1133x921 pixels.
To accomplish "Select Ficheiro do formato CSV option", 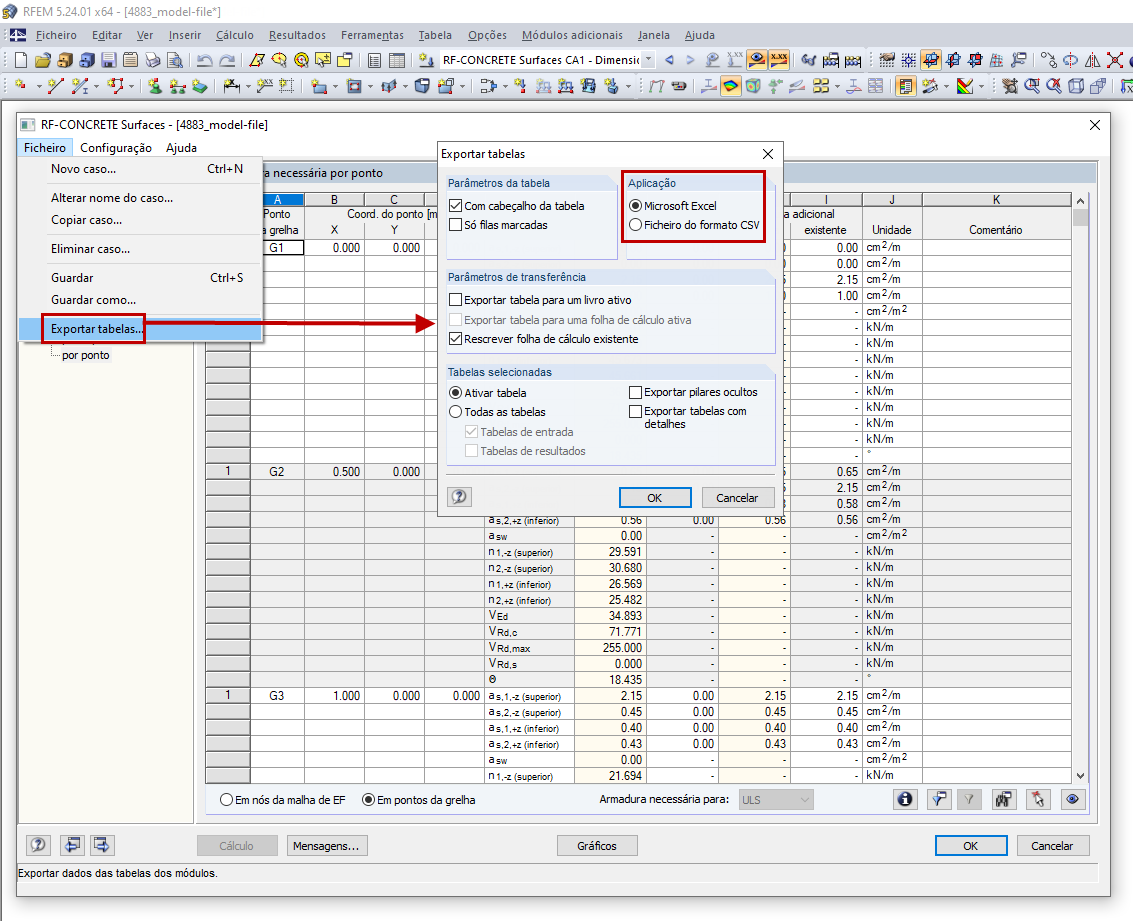I will point(635,225).
